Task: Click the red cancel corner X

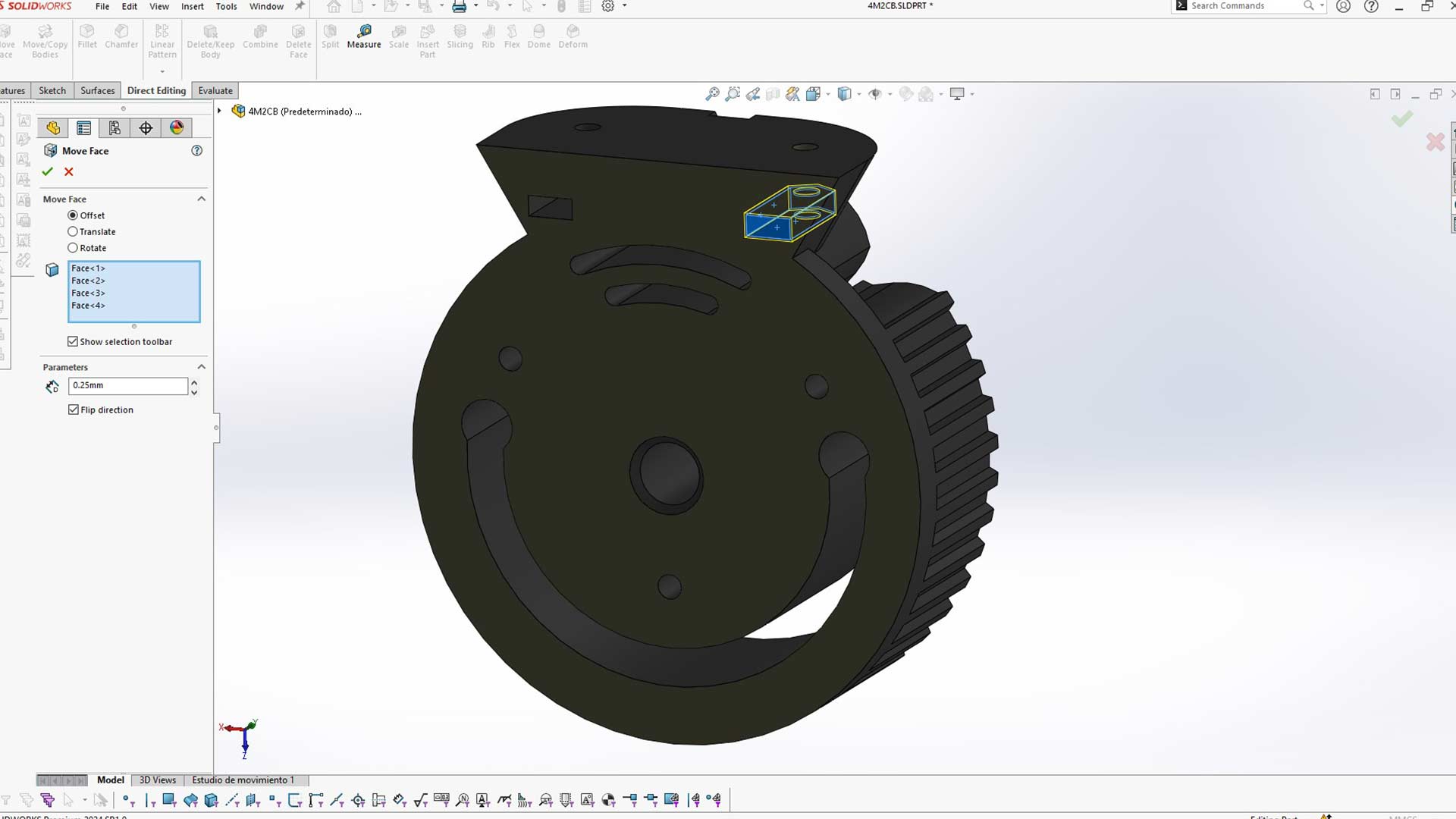Action: pyautogui.click(x=1435, y=142)
